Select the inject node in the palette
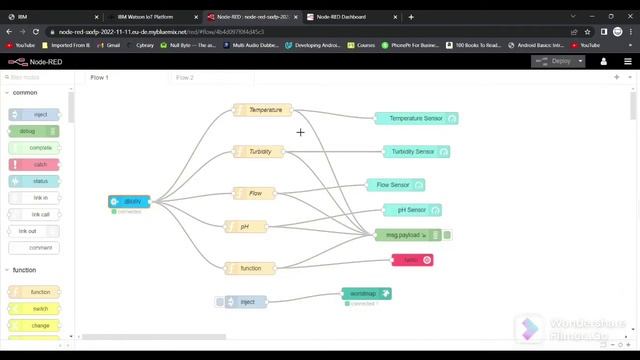640x360 pixels. (x=34, y=115)
